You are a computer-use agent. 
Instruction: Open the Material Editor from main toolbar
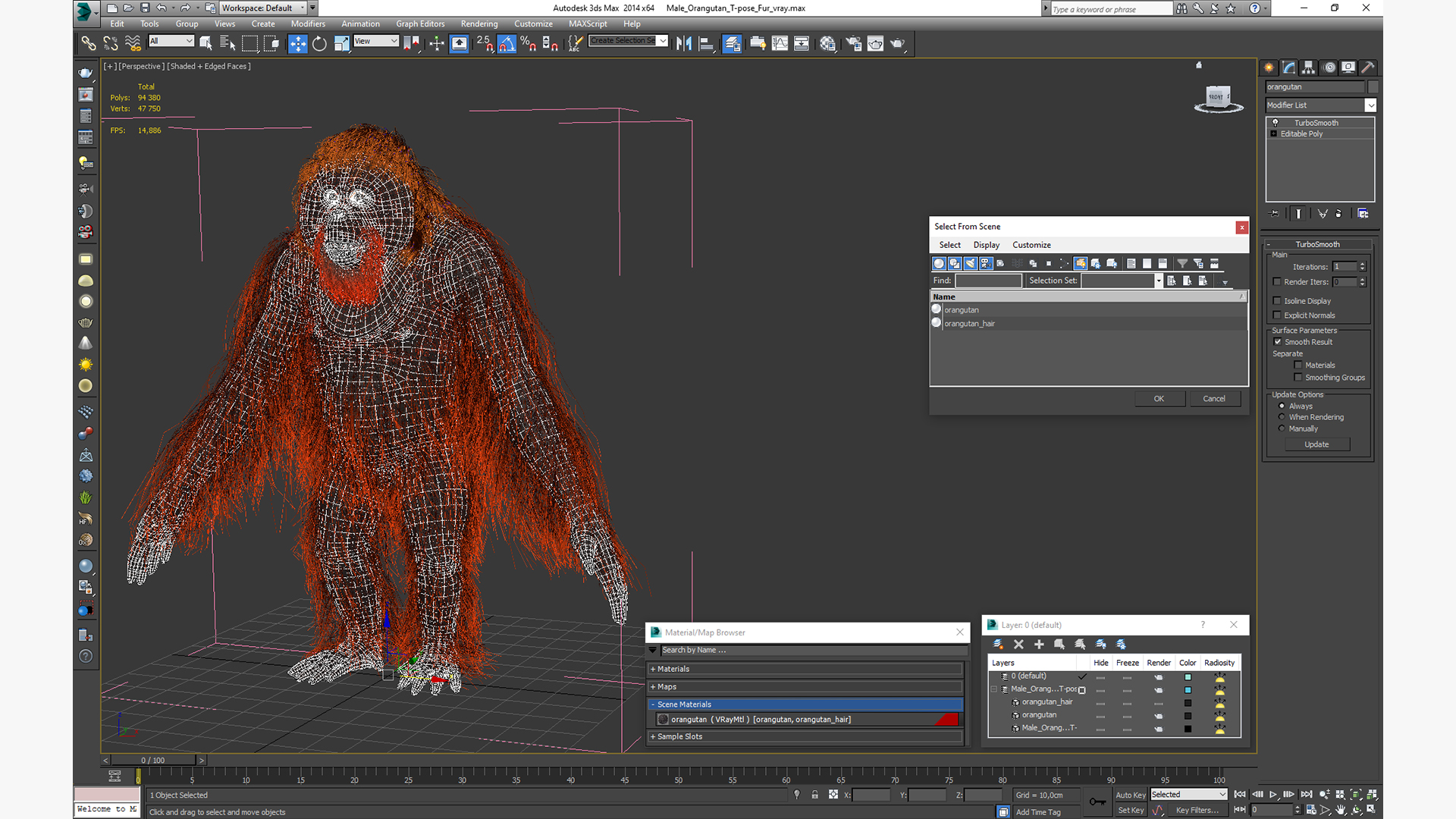[827, 44]
